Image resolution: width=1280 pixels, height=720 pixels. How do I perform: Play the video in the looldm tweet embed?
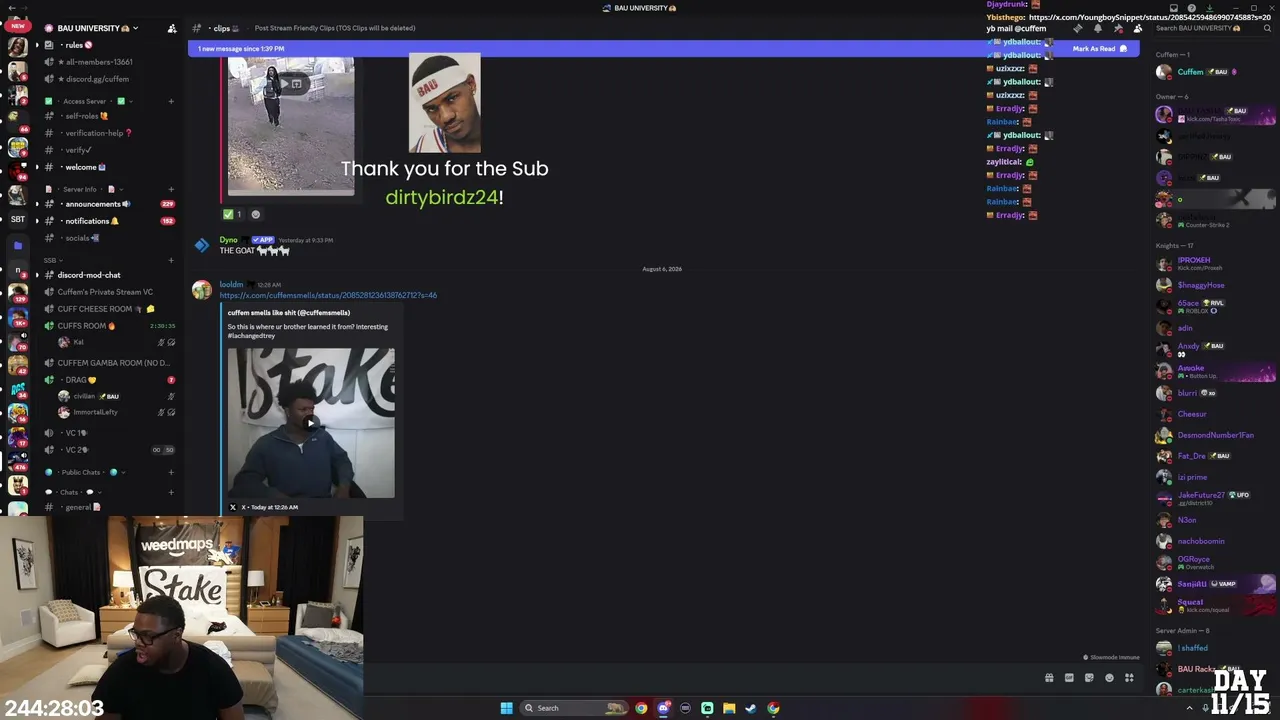311,423
